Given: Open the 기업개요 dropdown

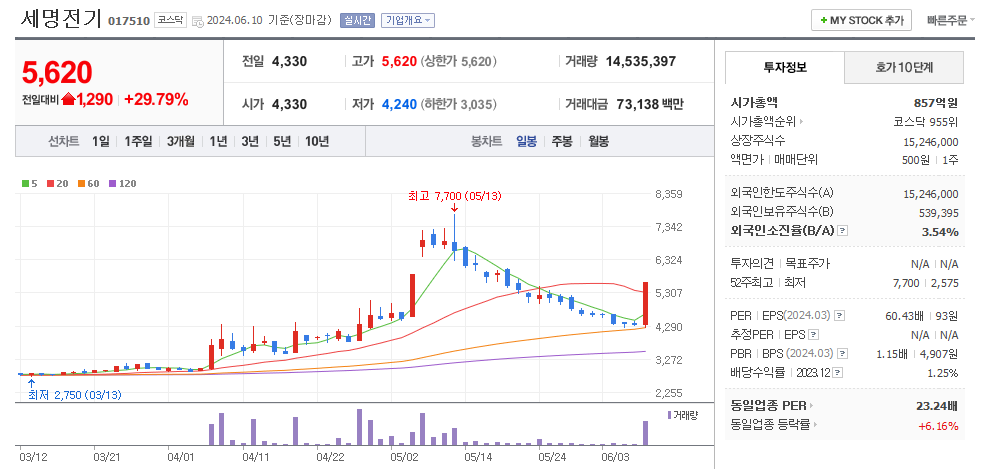Looking at the screenshot, I should pyautogui.click(x=407, y=21).
